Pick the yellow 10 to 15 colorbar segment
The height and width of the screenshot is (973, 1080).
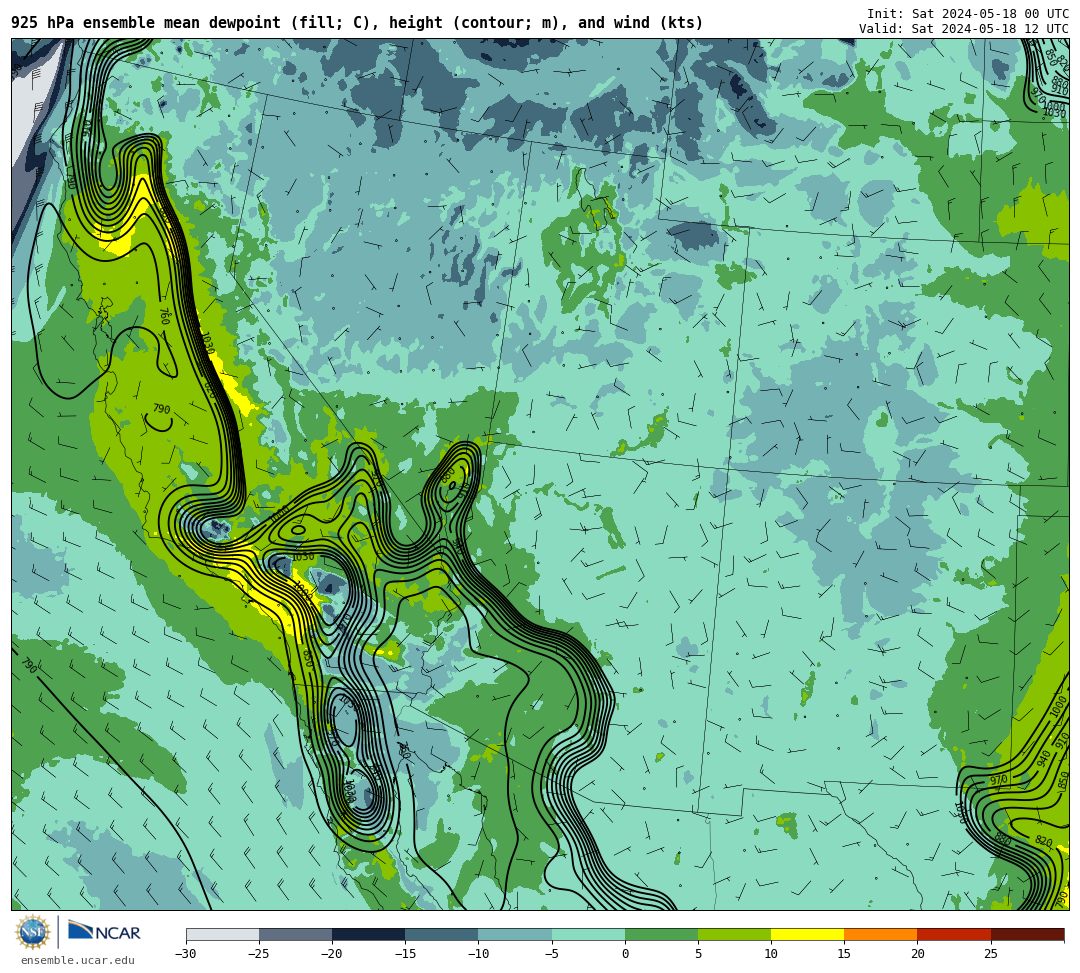[807, 934]
